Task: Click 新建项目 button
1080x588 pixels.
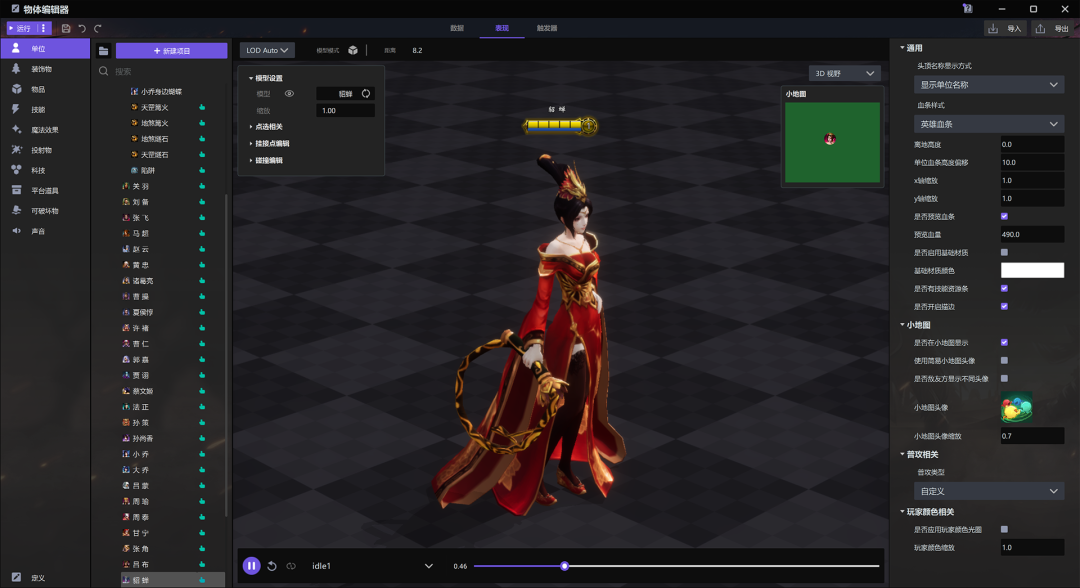Action: pyautogui.click(x=172, y=51)
